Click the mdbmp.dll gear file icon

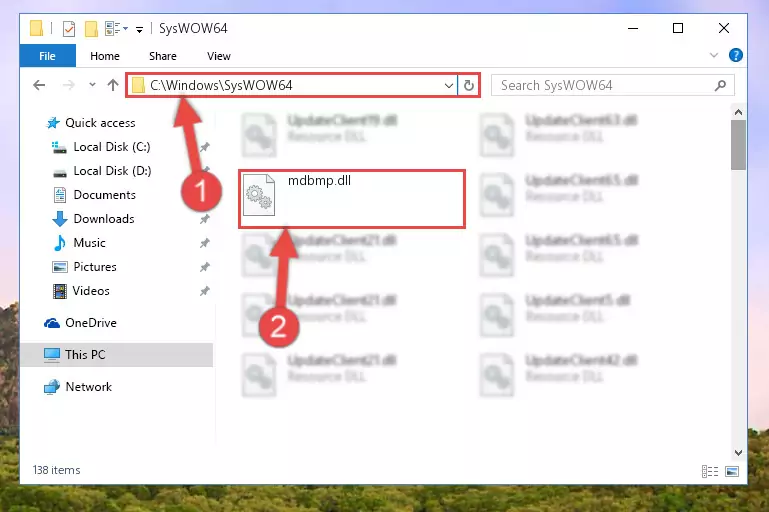[x=259, y=195]
